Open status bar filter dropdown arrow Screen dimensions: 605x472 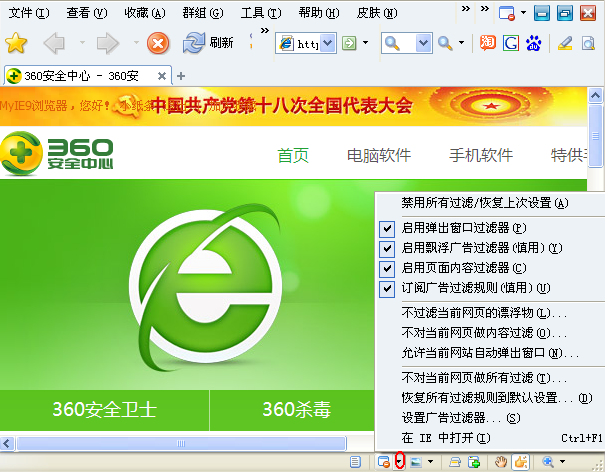[x=400, y=461]
